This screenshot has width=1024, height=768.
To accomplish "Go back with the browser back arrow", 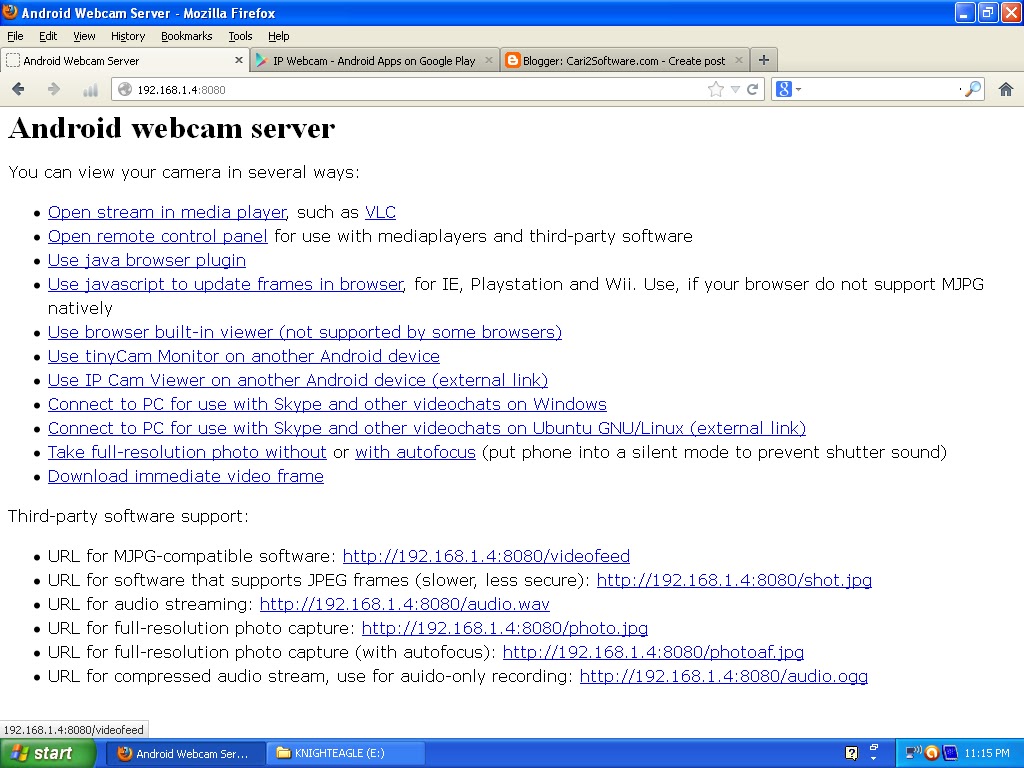I will pos(18,89).
